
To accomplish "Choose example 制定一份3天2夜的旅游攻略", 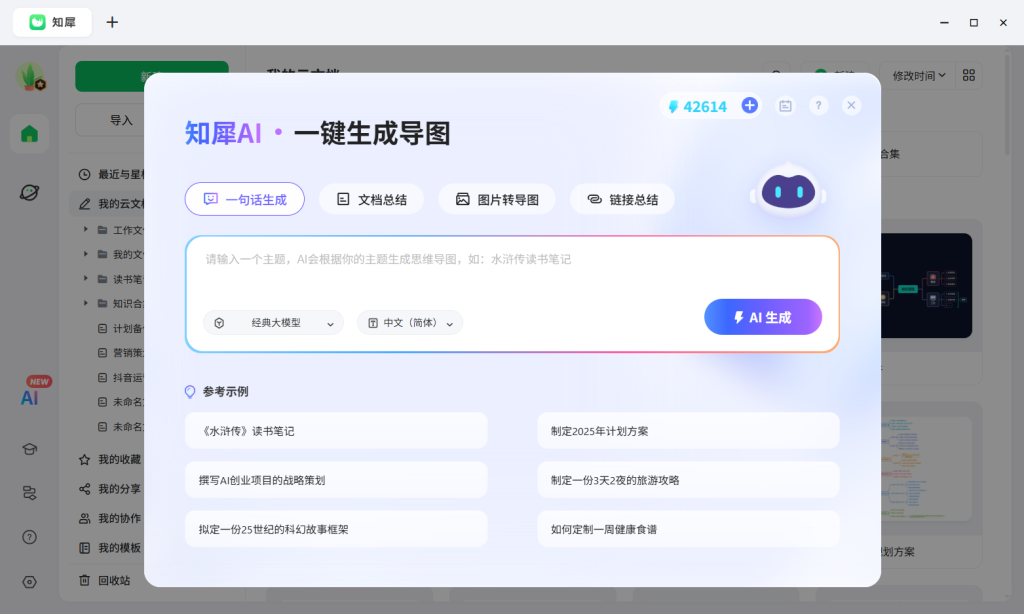I will point(688,480).
